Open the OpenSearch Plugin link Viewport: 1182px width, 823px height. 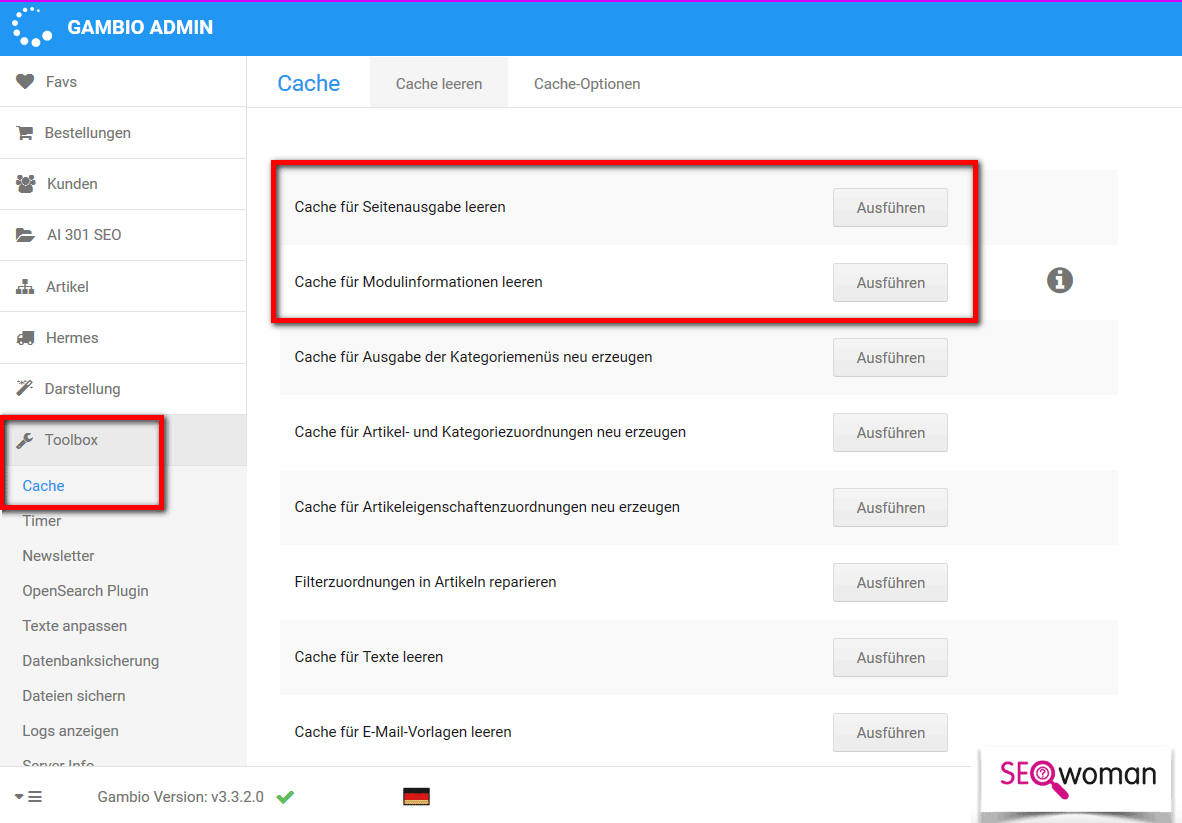pos(85,591)
